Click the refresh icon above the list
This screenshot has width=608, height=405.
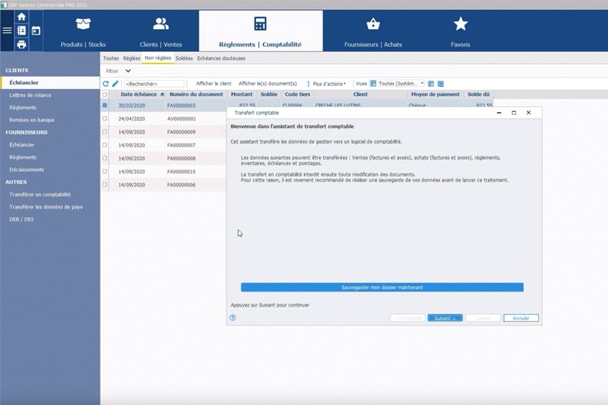106,84
